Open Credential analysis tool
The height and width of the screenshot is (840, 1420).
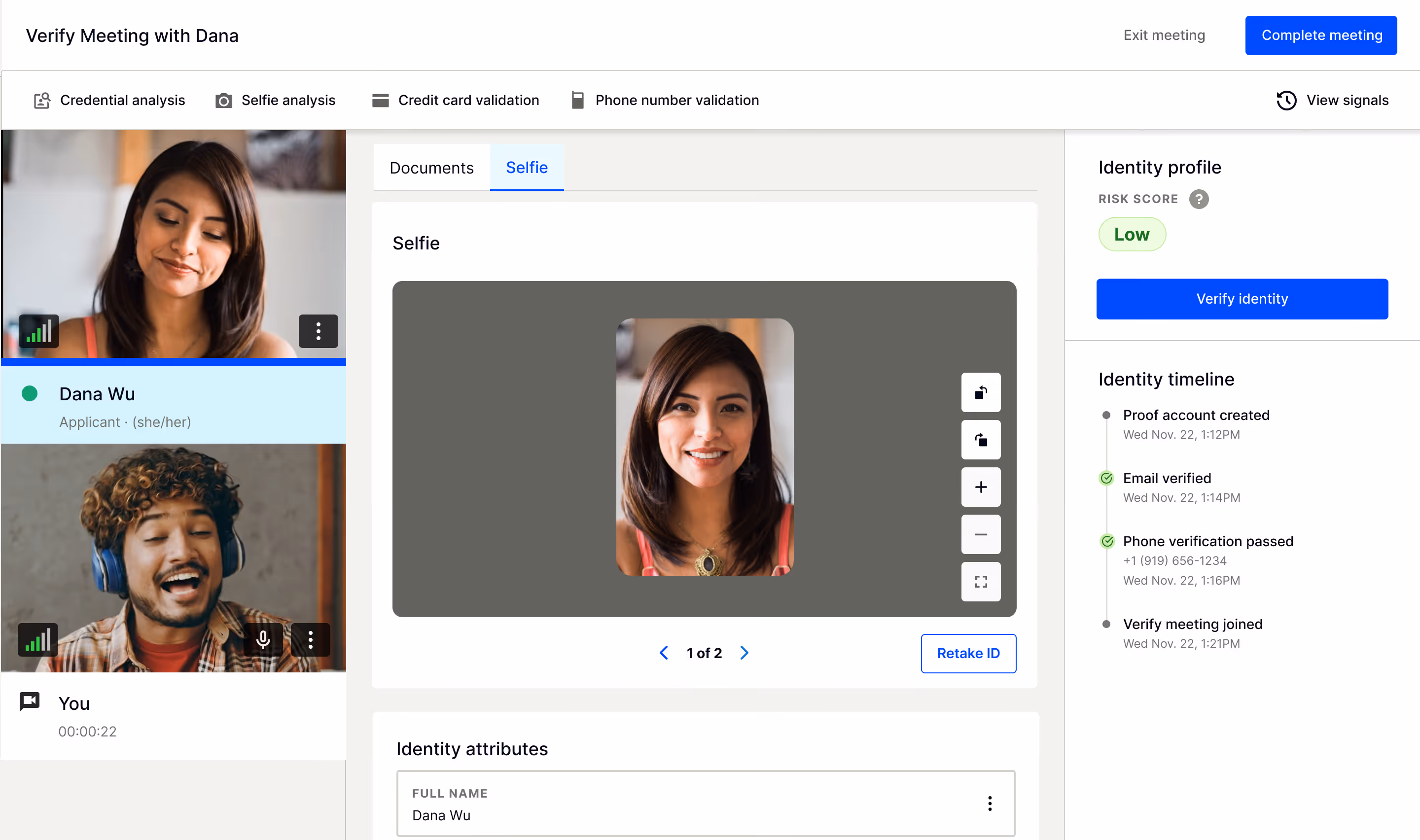pyautogui.click(x=109, y=100)
